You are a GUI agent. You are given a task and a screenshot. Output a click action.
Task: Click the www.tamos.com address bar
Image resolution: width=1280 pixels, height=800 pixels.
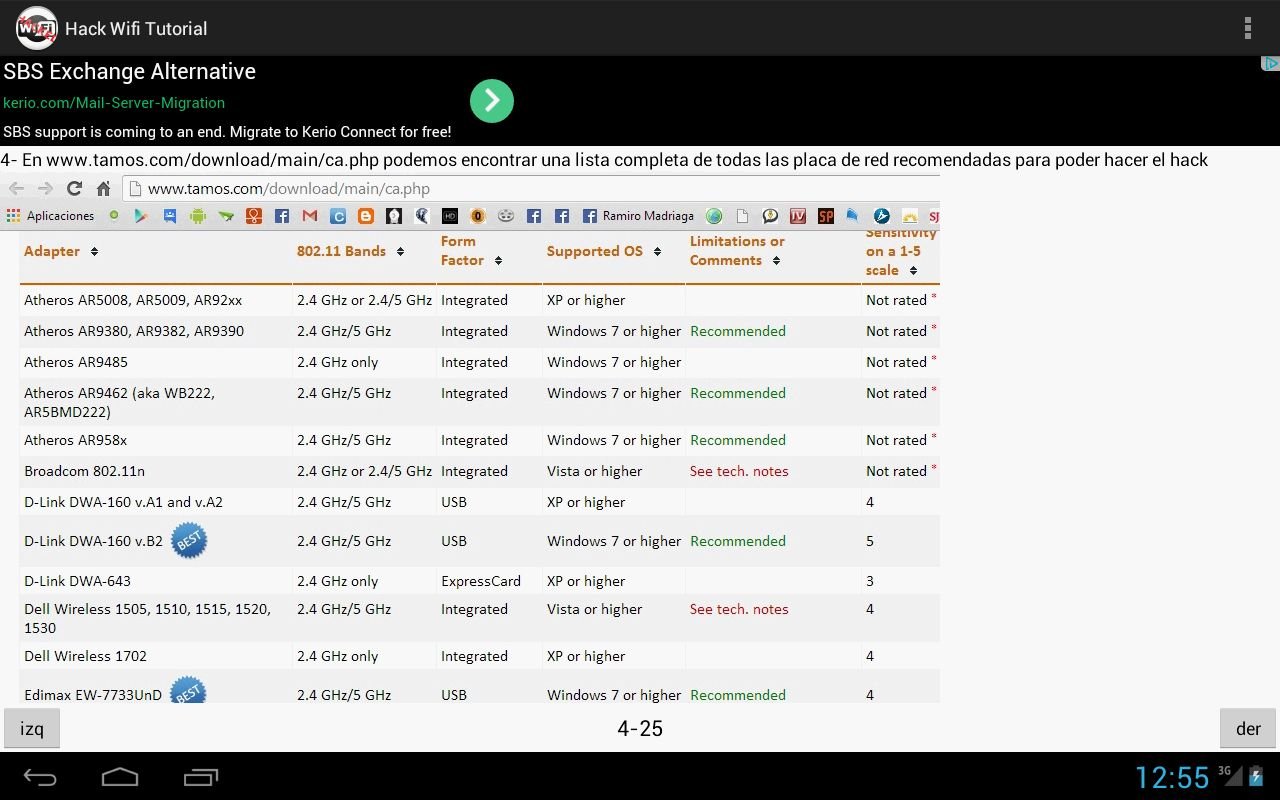click(x=530, y=188)
